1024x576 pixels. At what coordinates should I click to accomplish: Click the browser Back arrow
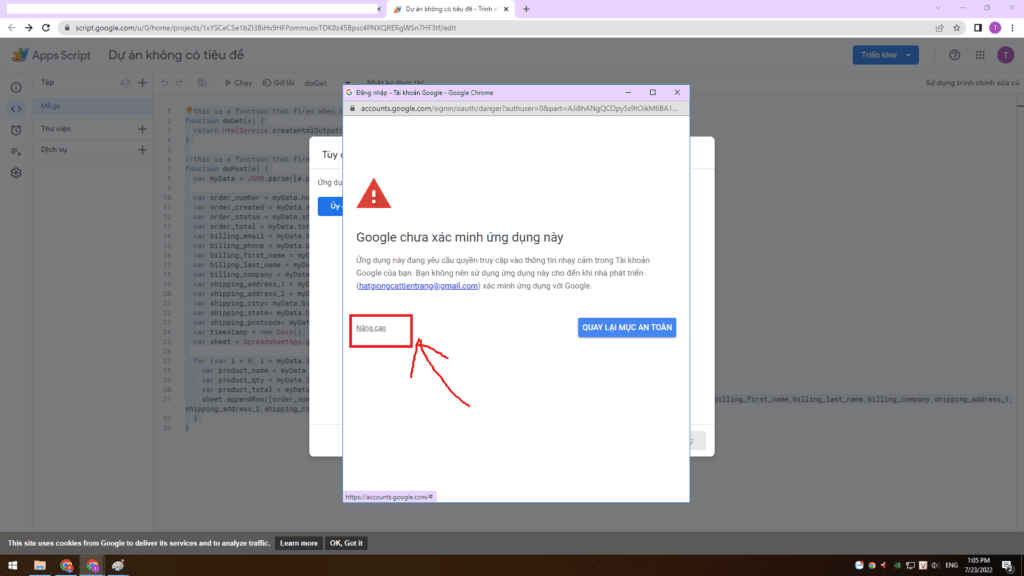pyautogui.click(x=11, y=27)
